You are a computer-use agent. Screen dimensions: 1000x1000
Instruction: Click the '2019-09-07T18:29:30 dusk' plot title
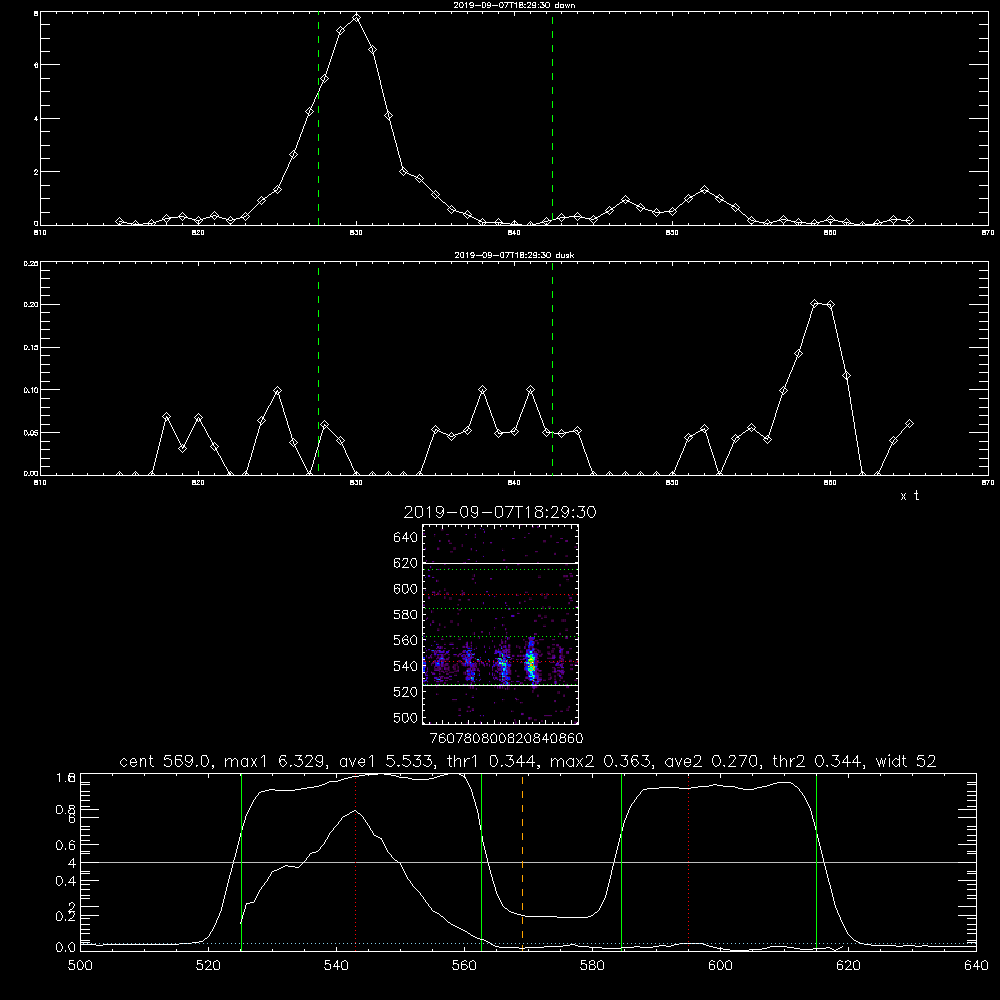[x=514, y=255]
